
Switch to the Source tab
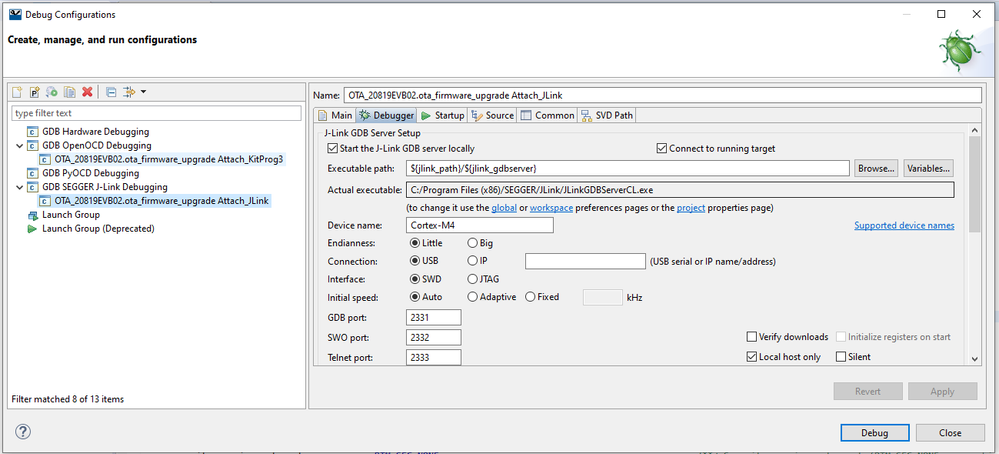[x=492, y=115]
